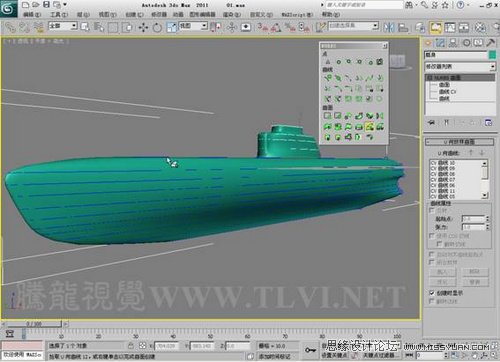The width and height of the screenshot is (500, 362).
Task: Activate the Select and Rotate tool
Action: tap(157, 27)
